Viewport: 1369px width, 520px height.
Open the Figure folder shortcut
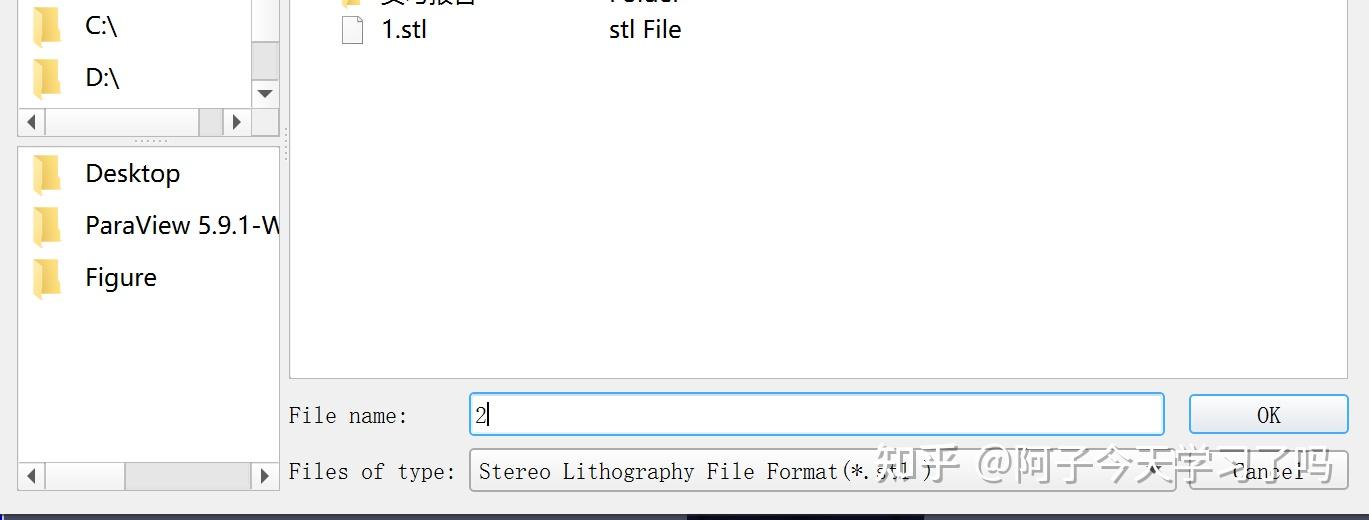46,278
